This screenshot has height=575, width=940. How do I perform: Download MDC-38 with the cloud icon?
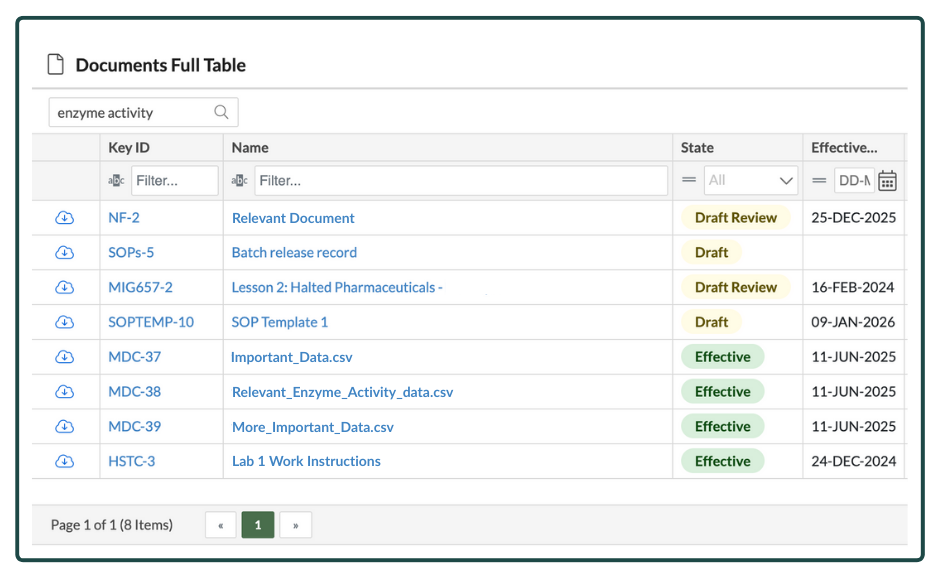(x=65, y=392)
